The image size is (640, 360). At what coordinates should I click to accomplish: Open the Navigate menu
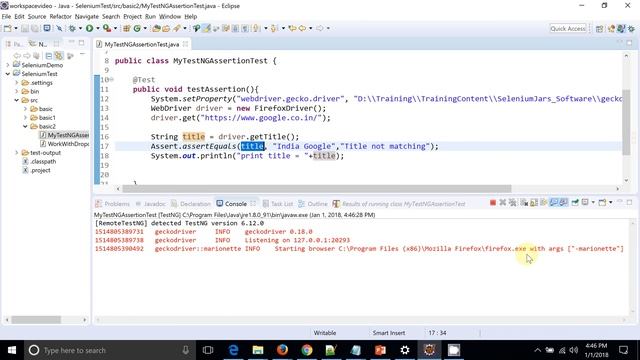[x=87, y=16]
